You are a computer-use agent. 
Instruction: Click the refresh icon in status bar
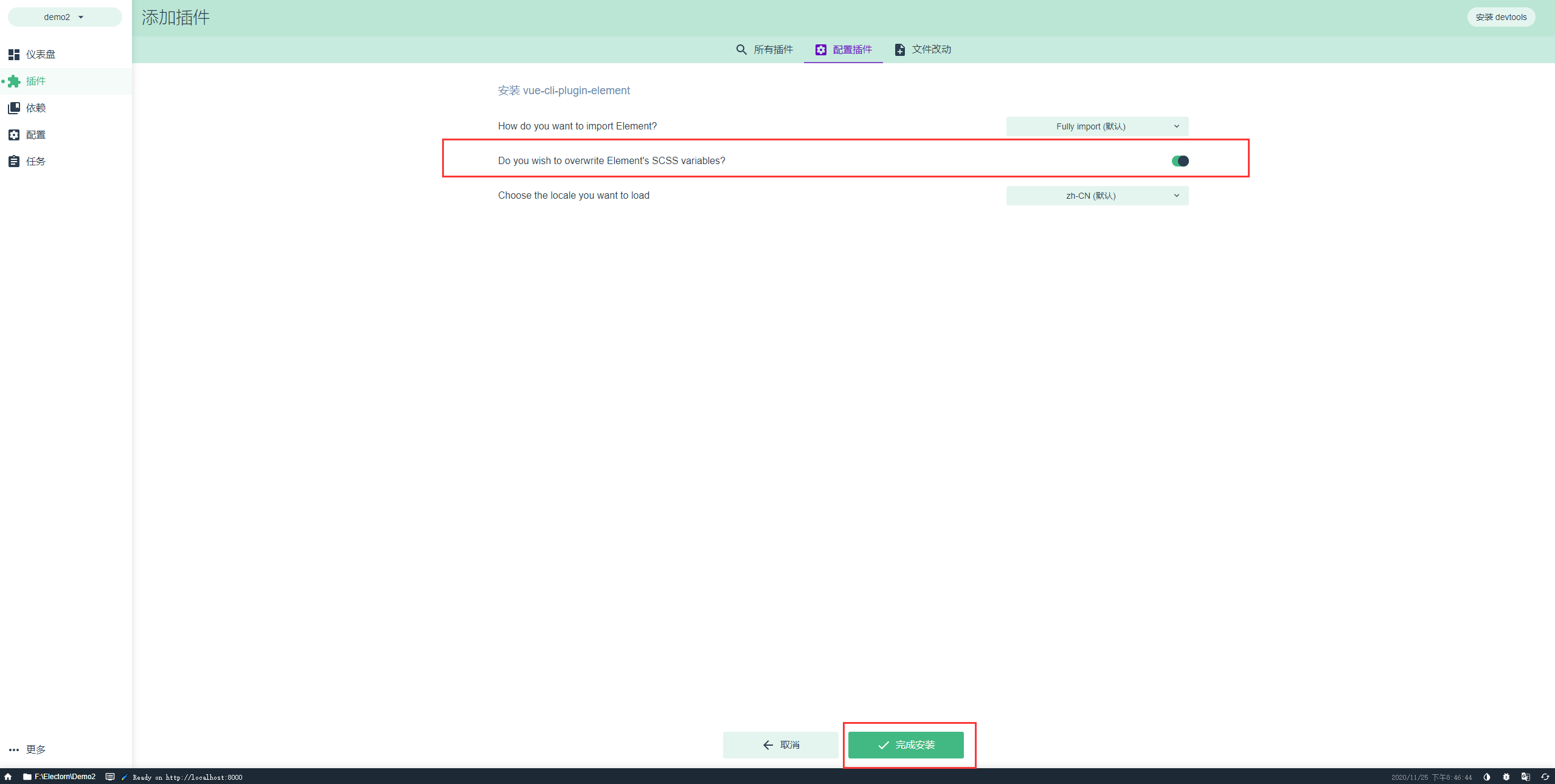click(1545, 777)
